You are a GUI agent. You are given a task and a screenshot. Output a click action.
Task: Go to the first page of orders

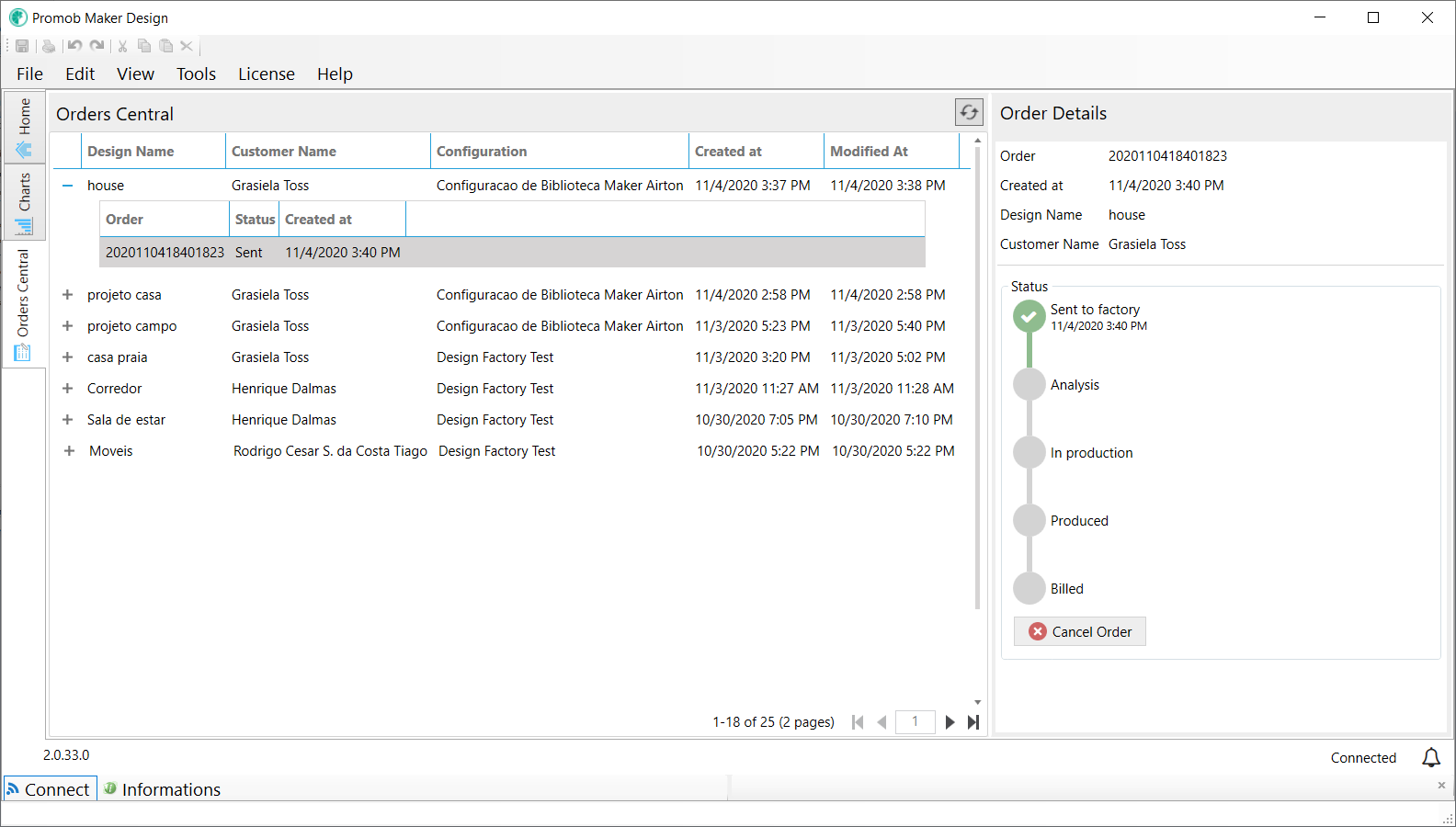coord(858,722)
